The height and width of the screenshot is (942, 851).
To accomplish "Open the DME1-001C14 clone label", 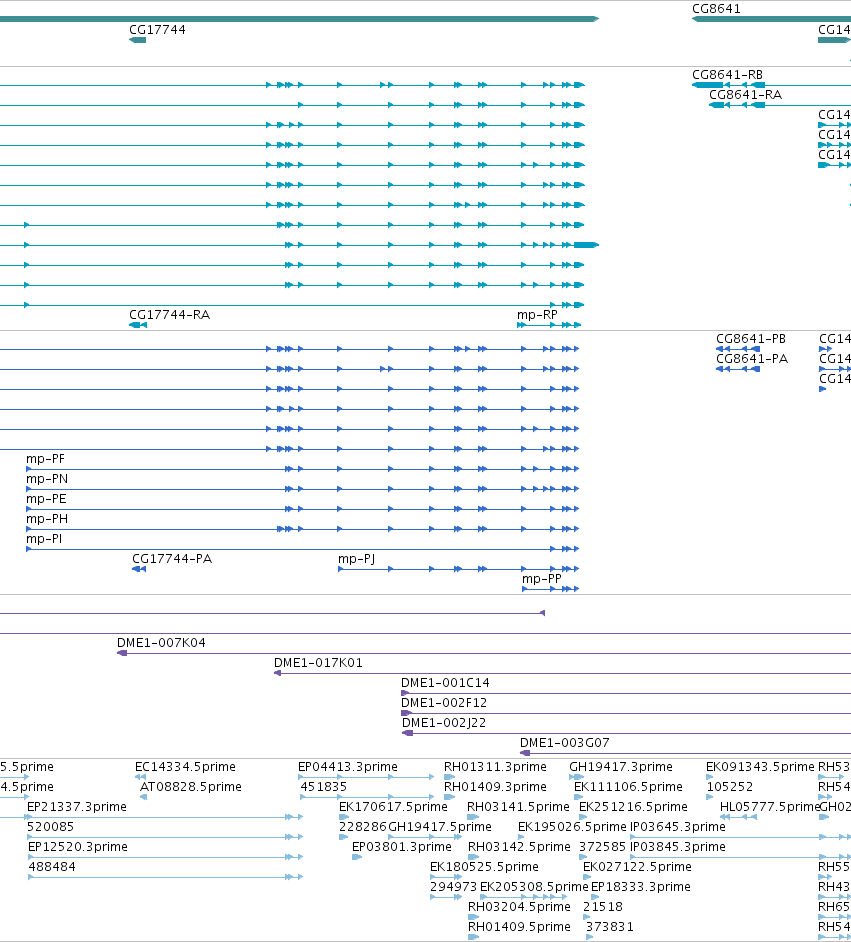I will [x=445, y=683].
